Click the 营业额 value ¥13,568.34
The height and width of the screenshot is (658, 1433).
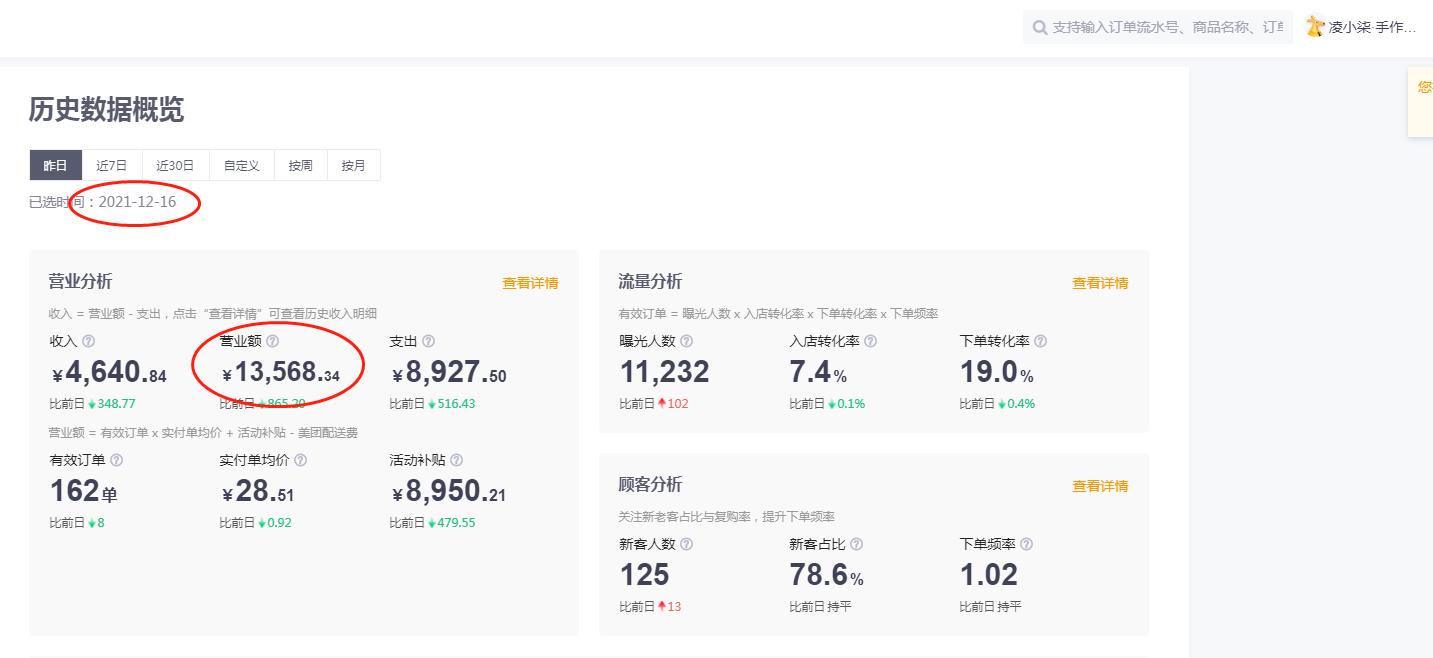coord(281,374)
